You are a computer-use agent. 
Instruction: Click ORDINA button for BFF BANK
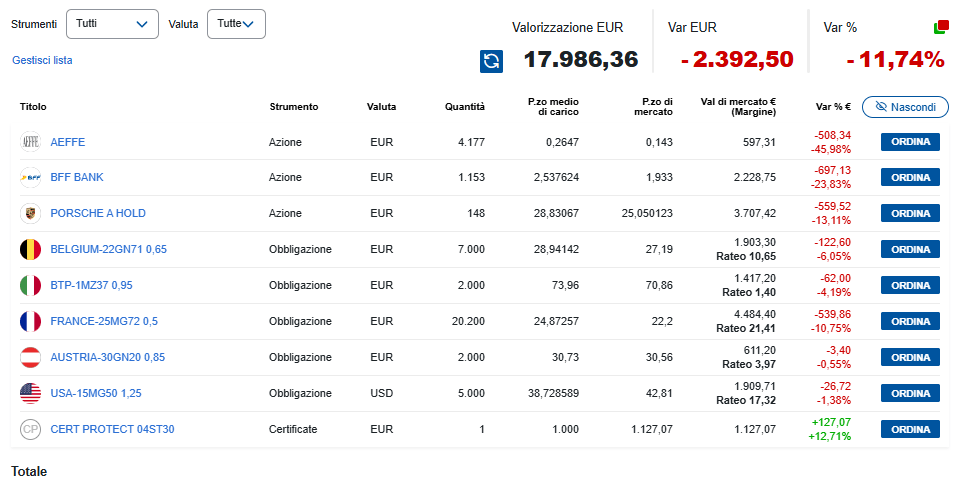coord(910,177)
